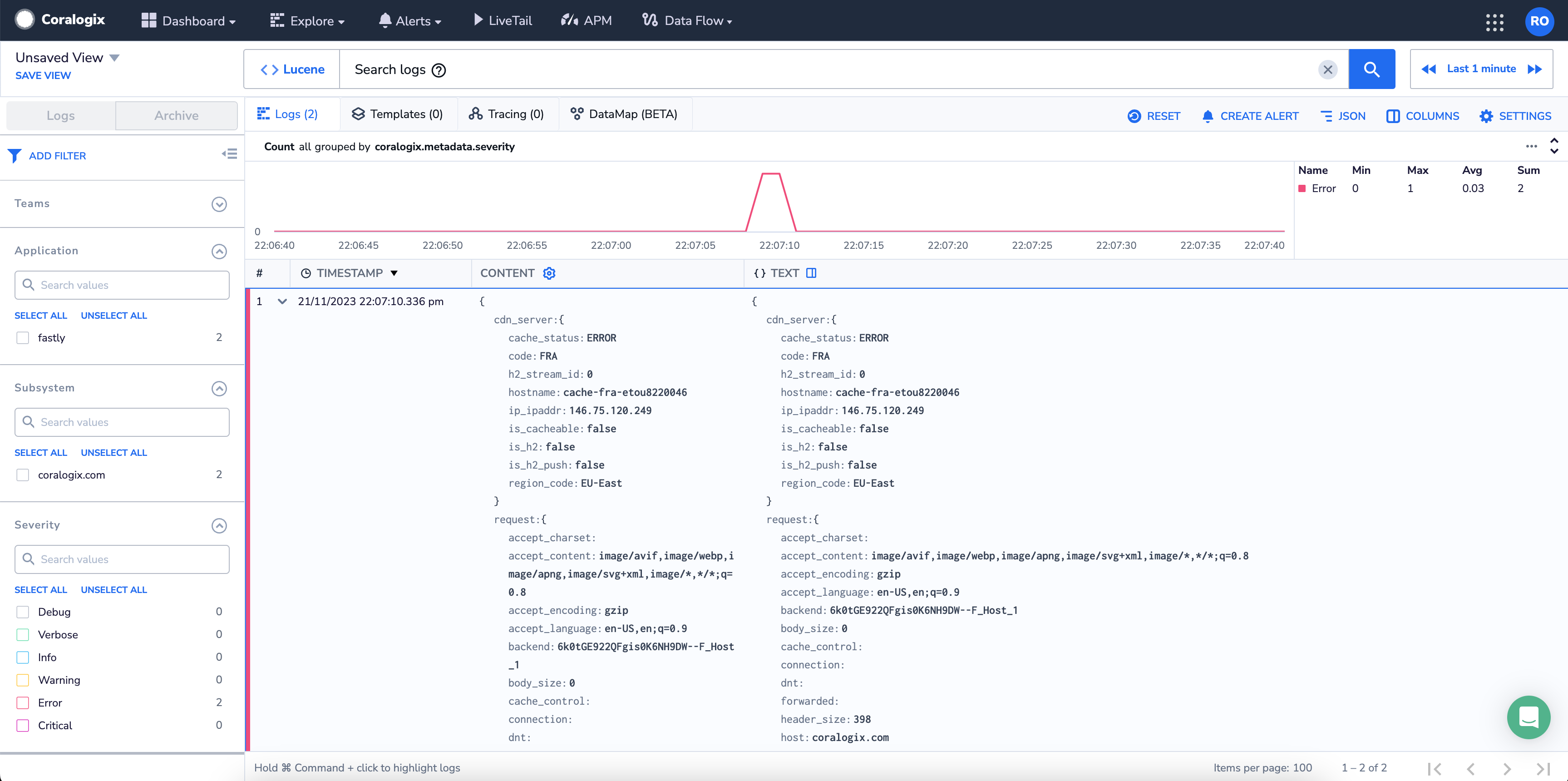Click RESET view button
This screenshot has width=1568, height=781.
pyautogui.click(x=1154, y=116)
